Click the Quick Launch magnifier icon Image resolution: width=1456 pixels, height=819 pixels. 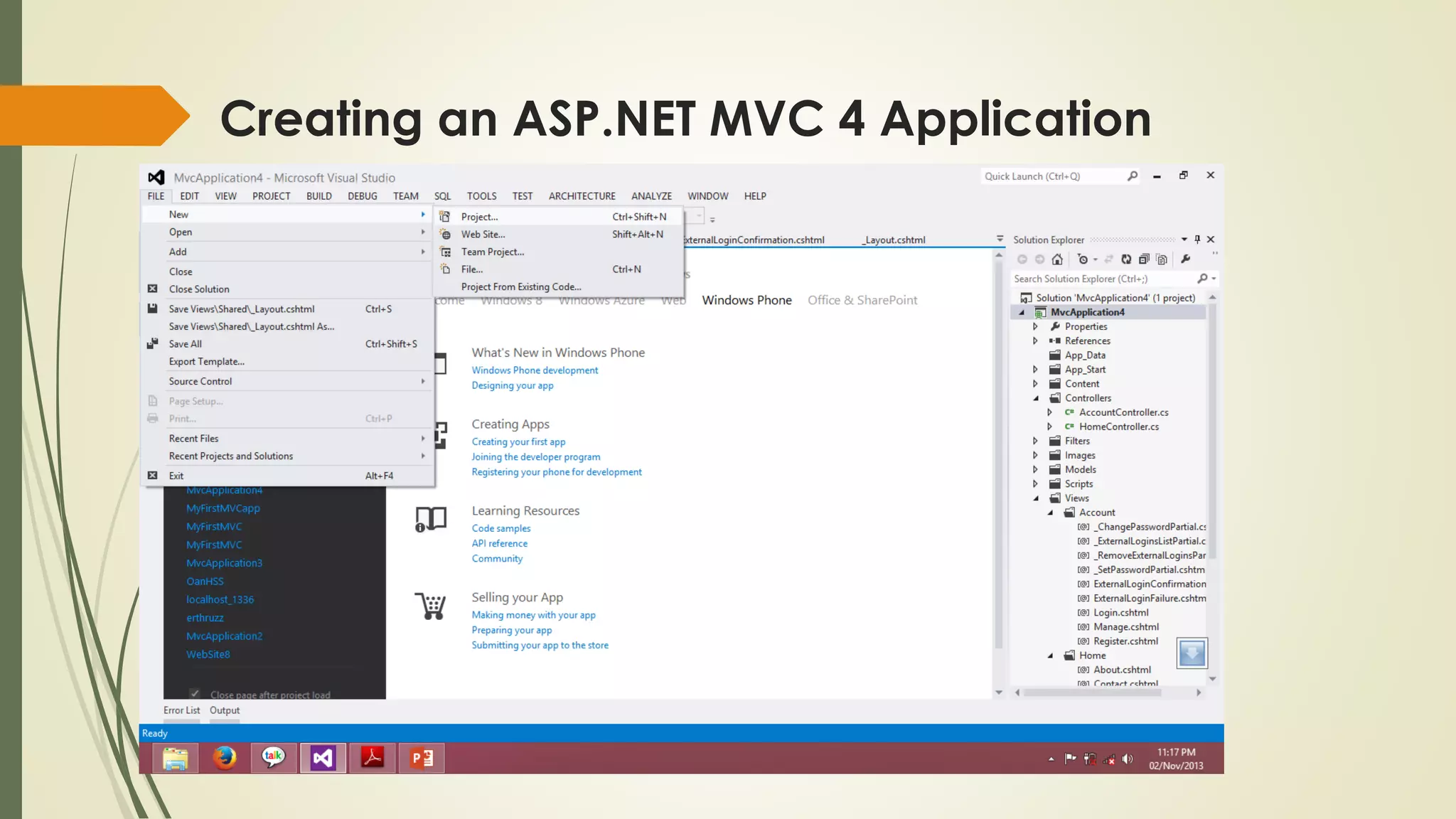point(1133,176)
